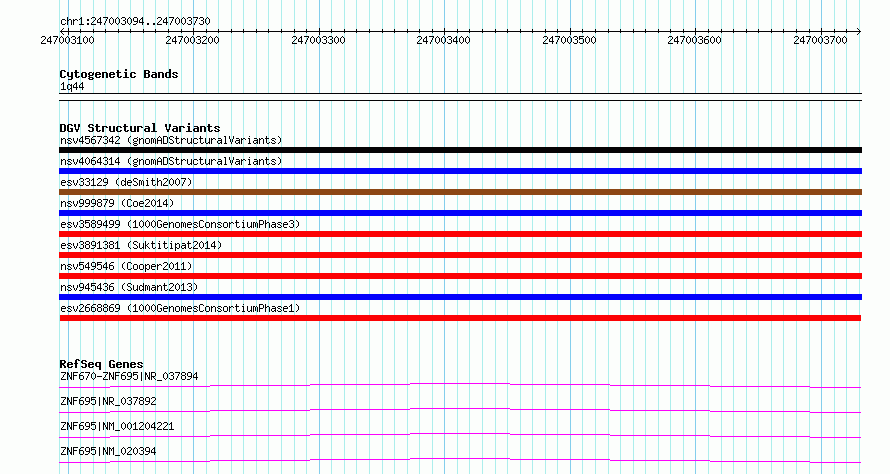Click the red bar under esv3589499

tap(460, 234)
